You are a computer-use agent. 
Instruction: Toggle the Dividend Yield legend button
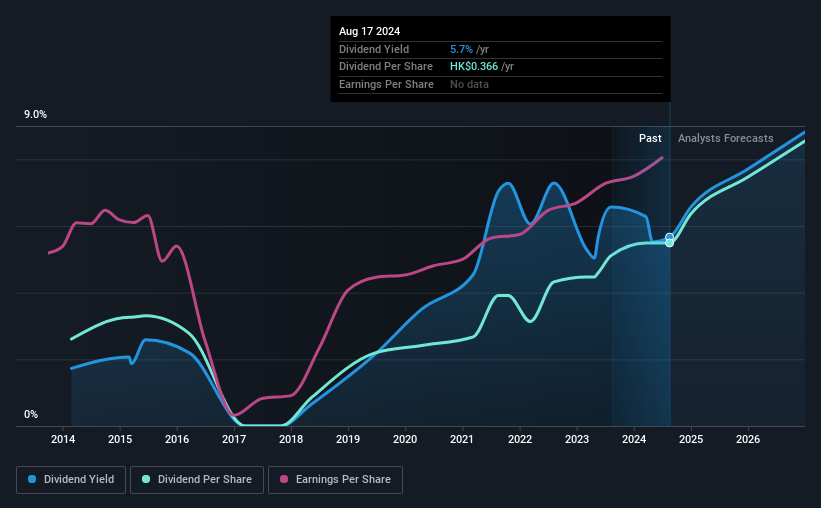point(71,480)
